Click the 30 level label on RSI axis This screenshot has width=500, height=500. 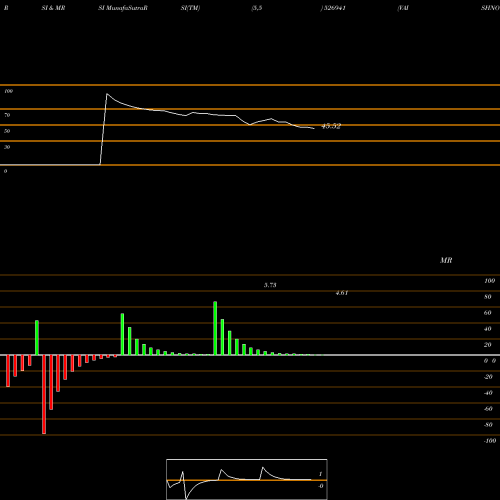tap(7, 147)
